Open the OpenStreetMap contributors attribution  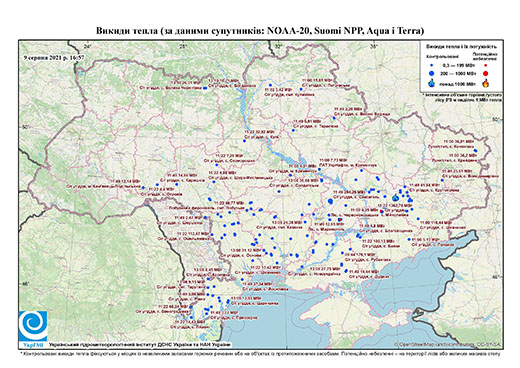pyautogui.click(x=448, y=344)
